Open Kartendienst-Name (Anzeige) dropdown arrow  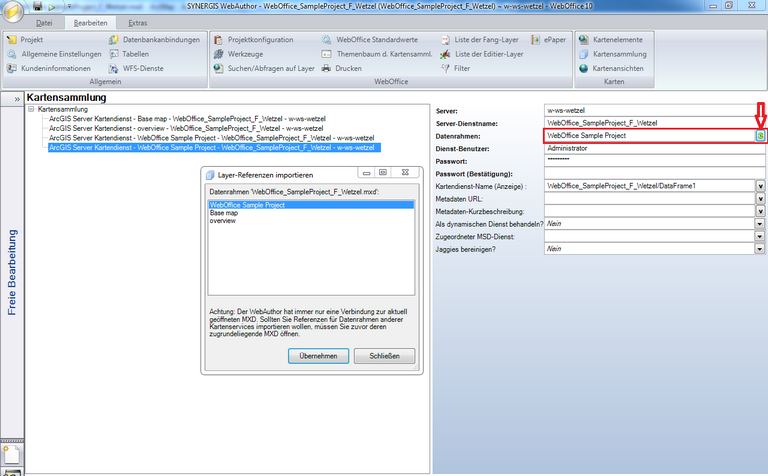[x=760, y=186]
